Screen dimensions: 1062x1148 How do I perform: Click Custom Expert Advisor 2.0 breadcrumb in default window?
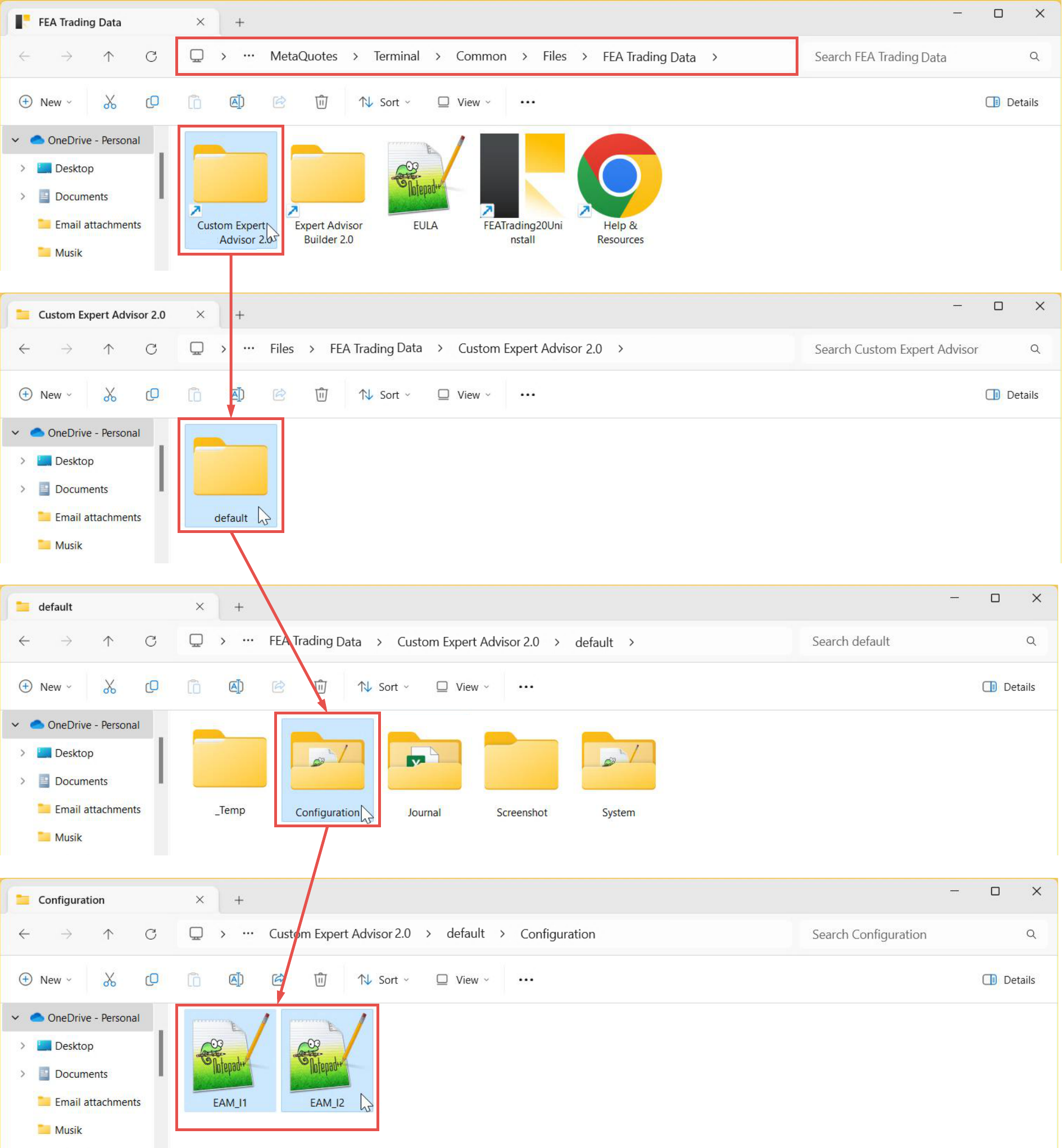point(469,641)
